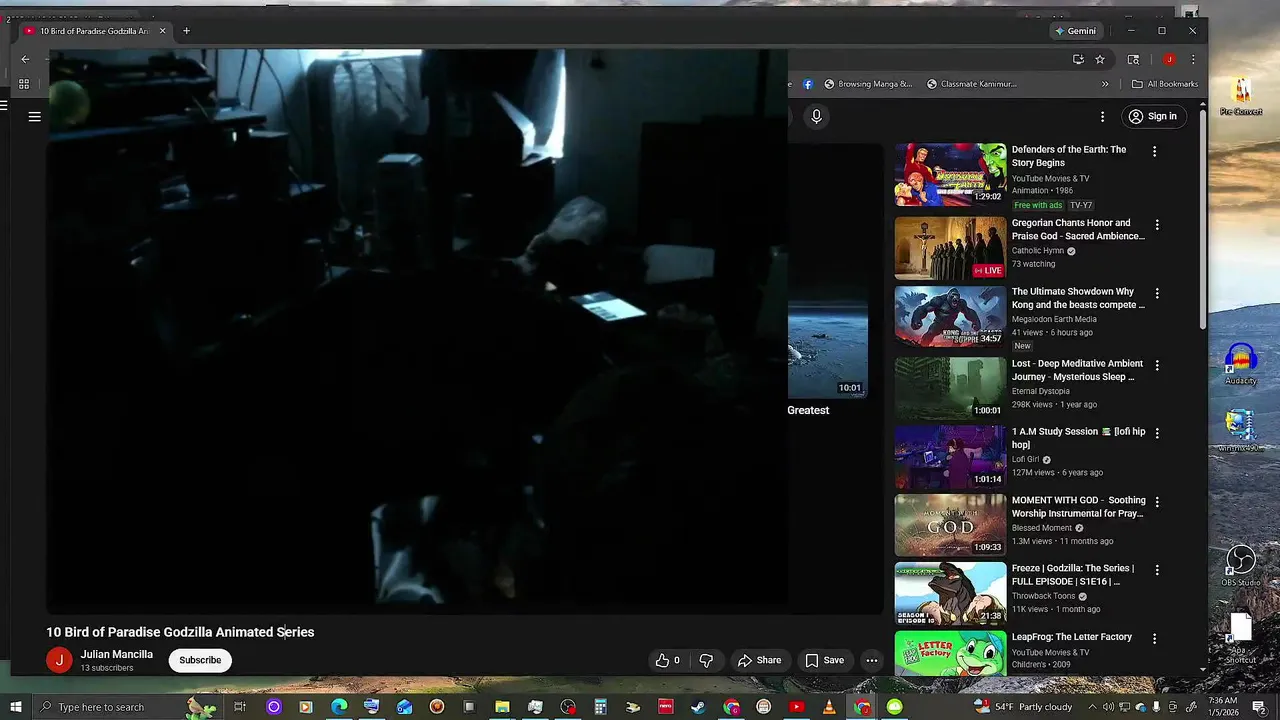The image size is (1280, 720).
Task: Open the Browsing Manga bookmark
Action: (x=868, y=84)
